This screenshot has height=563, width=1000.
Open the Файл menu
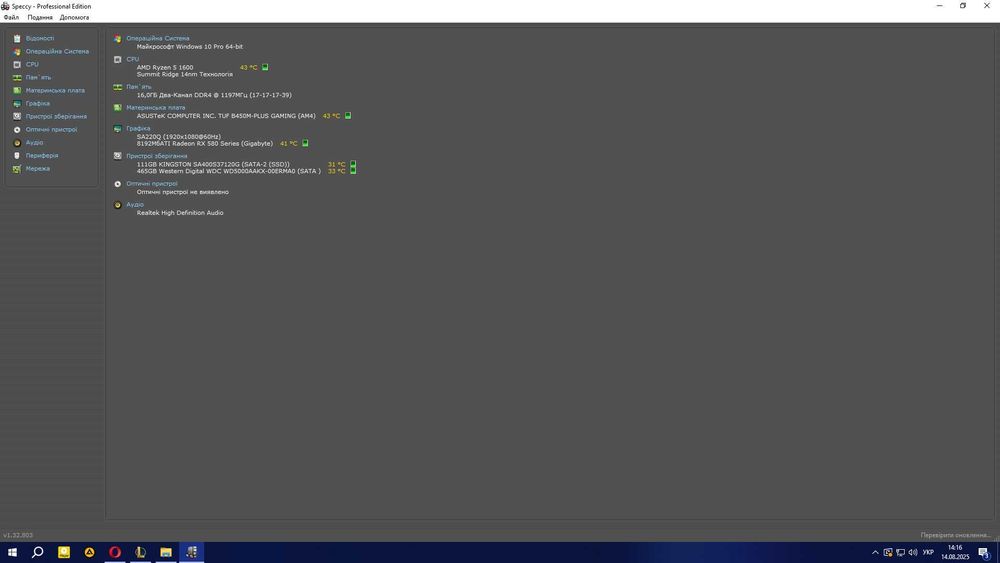(x=11, y=17)
